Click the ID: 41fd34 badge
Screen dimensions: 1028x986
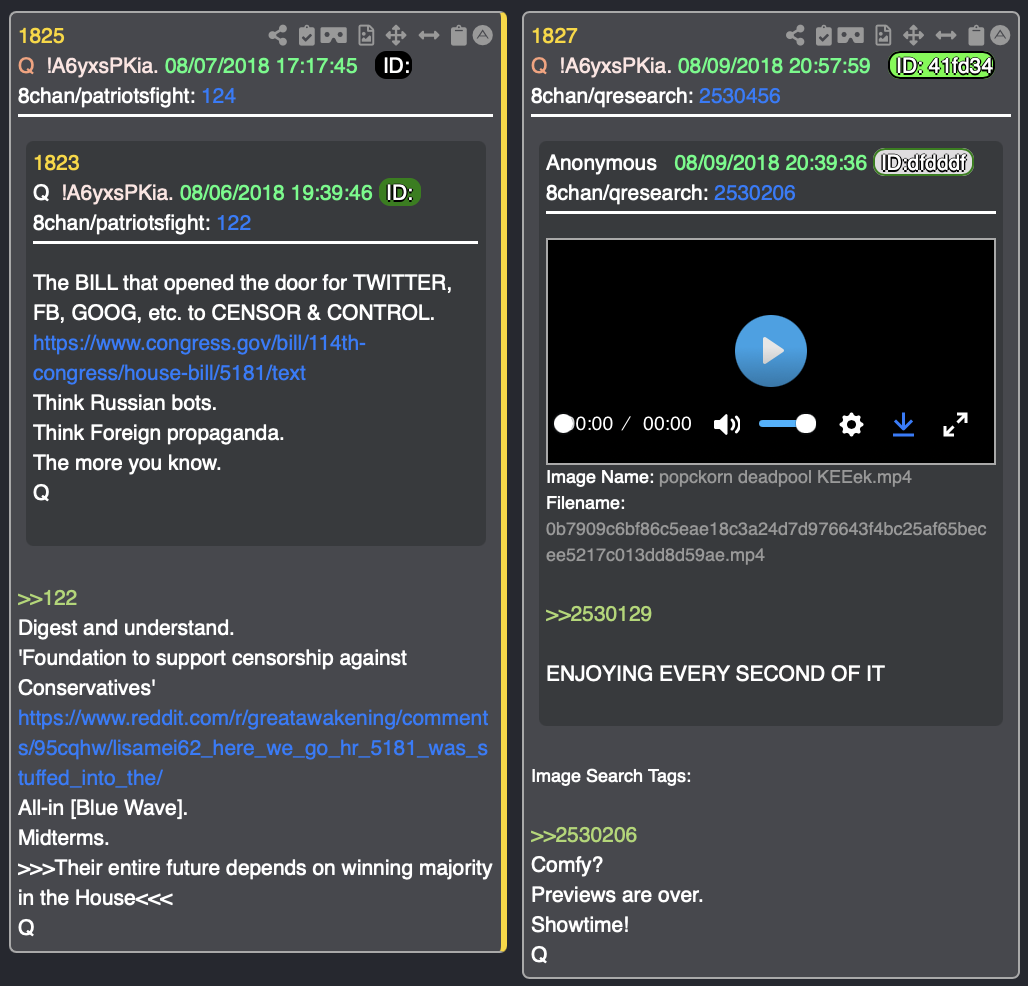pos(941,66)
